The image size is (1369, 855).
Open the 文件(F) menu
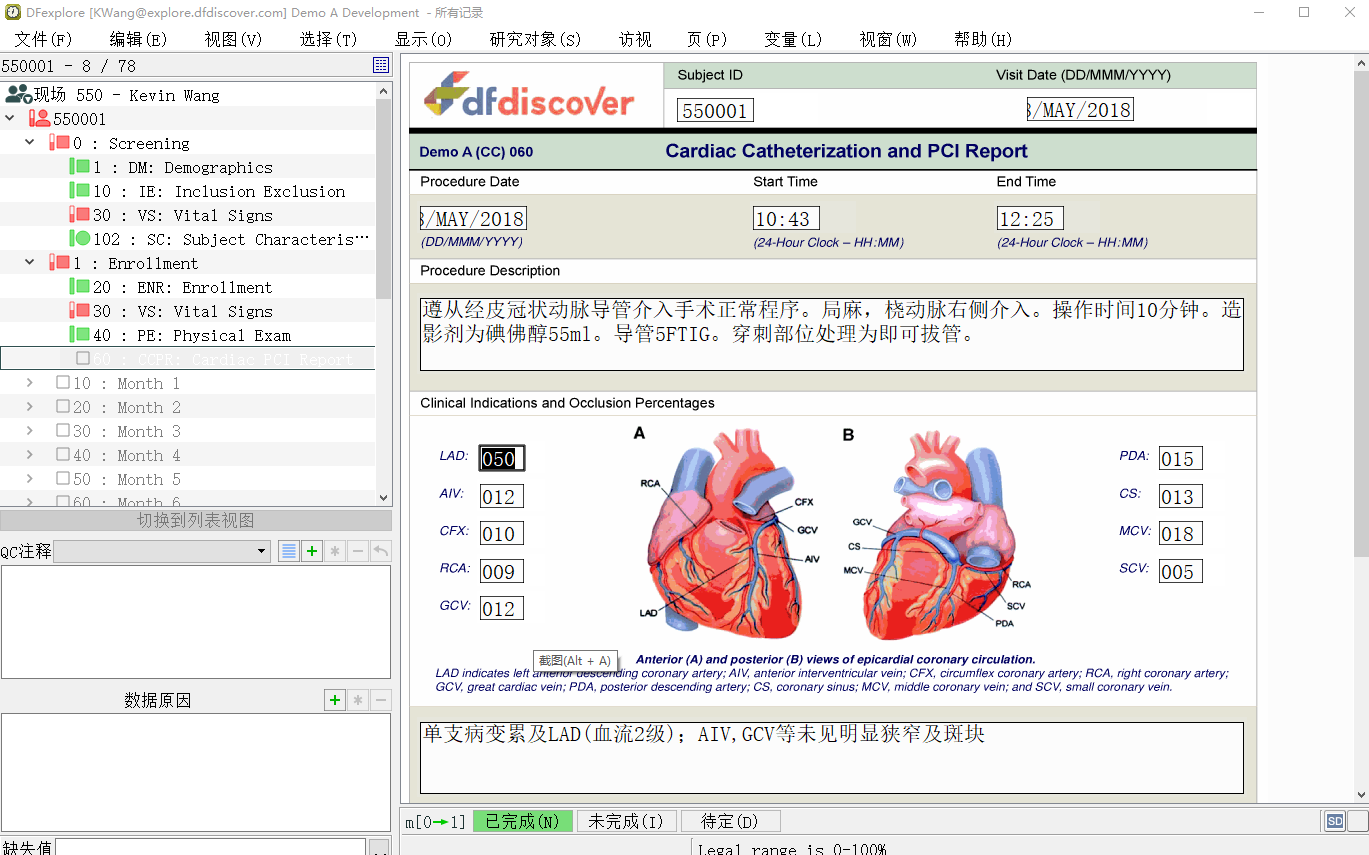tap(43, 39)
